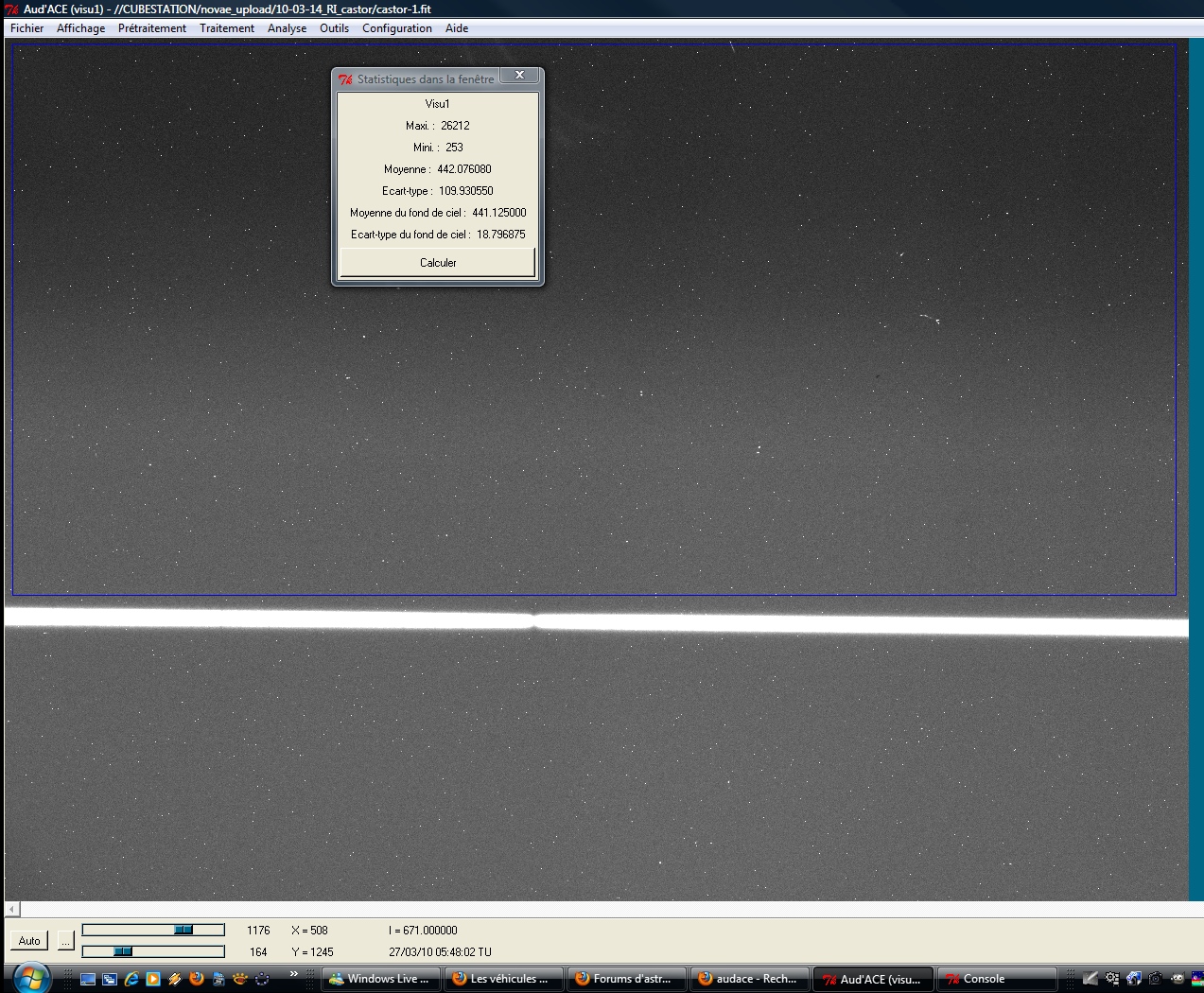Open the Analyse menu
Screen dimensions: 1204x993
[287, 28]
